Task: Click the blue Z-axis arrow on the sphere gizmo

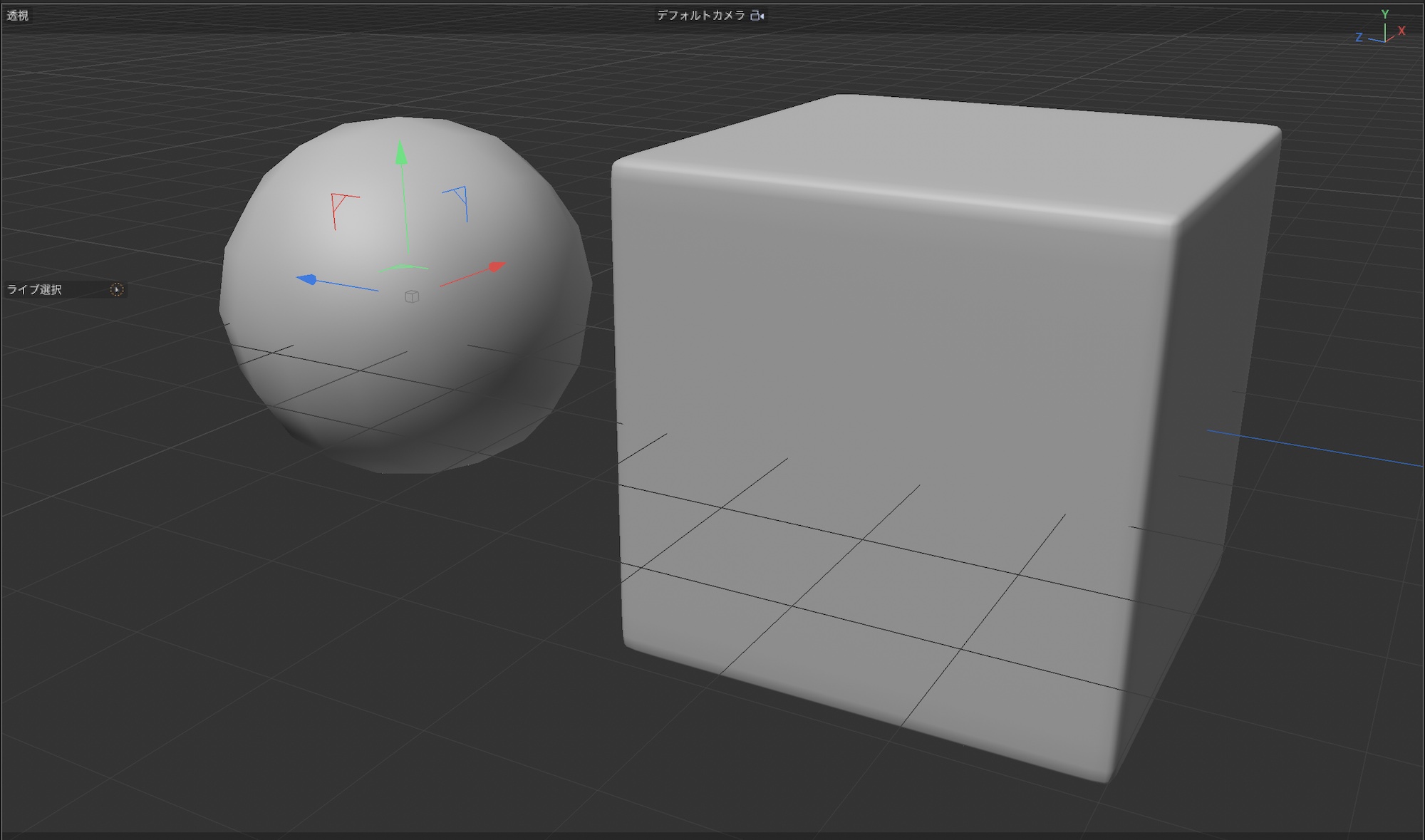Action: (x=307, y=279)
